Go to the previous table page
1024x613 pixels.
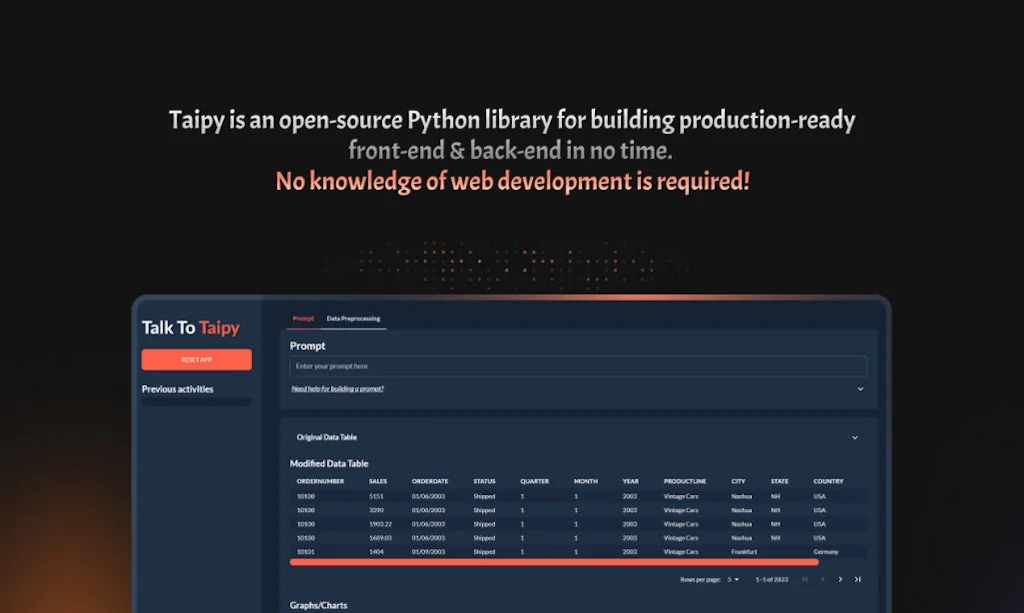(821, 578)
